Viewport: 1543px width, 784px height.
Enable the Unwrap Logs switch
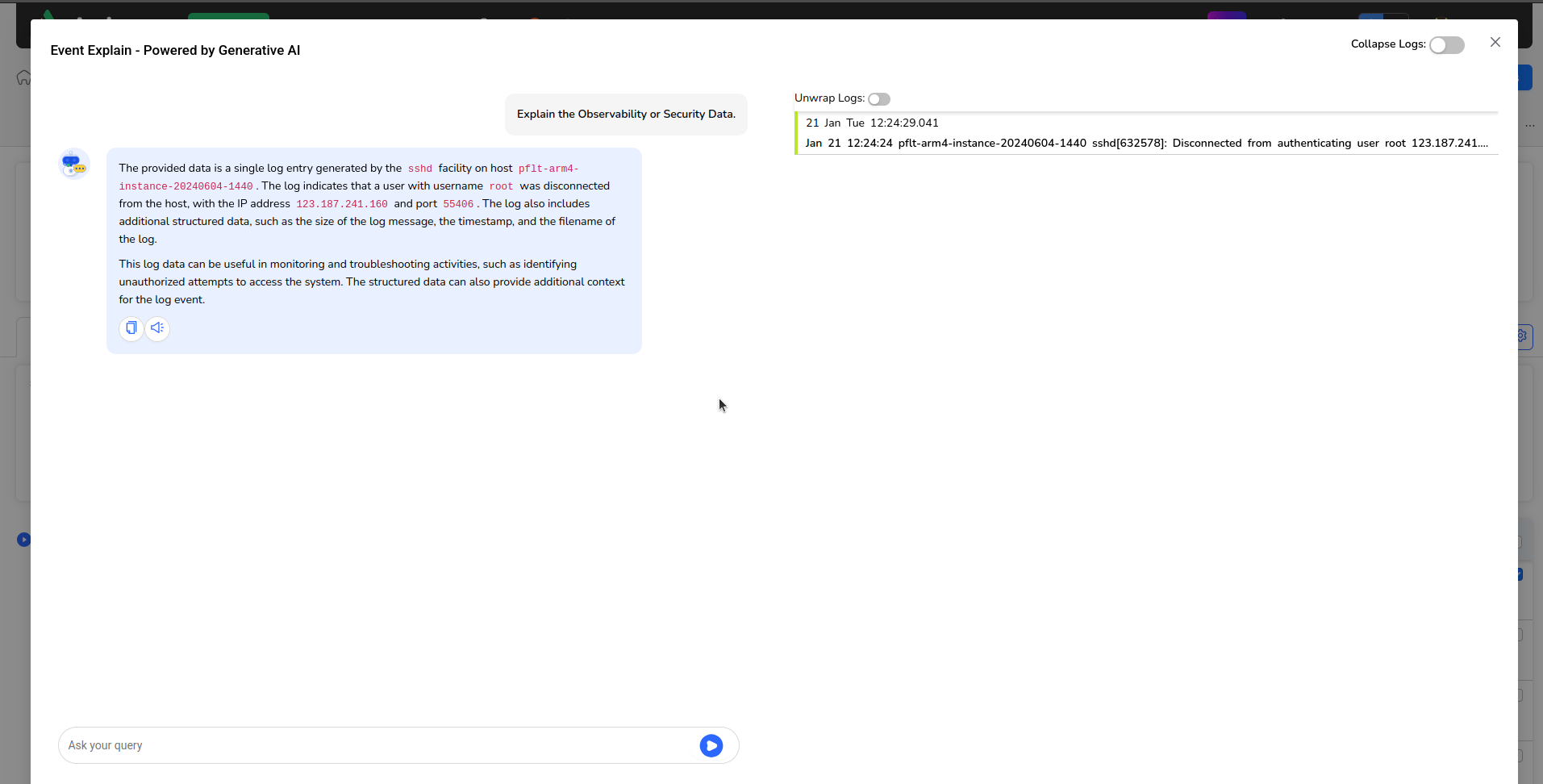pyautogui.click(x=878, y=99)
